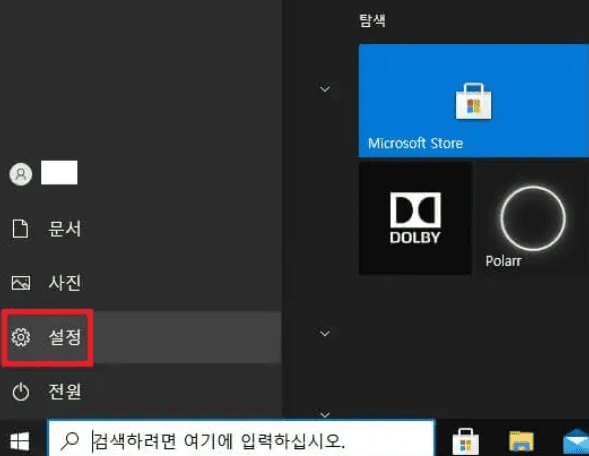The image size is (589, 456).
Task: Click the Windows Start button
Action: coord(20,441)
